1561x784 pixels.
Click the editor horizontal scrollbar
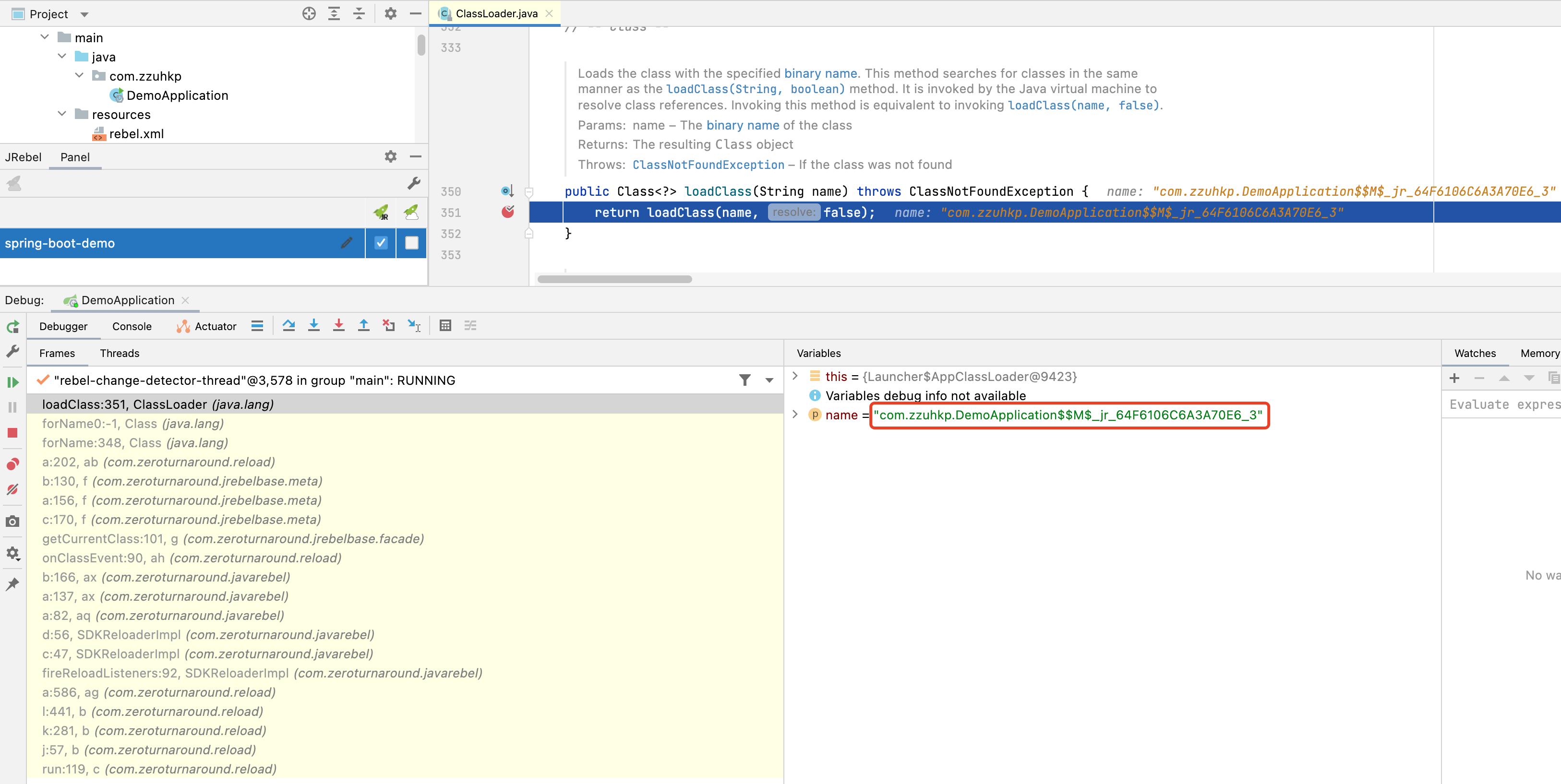[x=614, y=279]
